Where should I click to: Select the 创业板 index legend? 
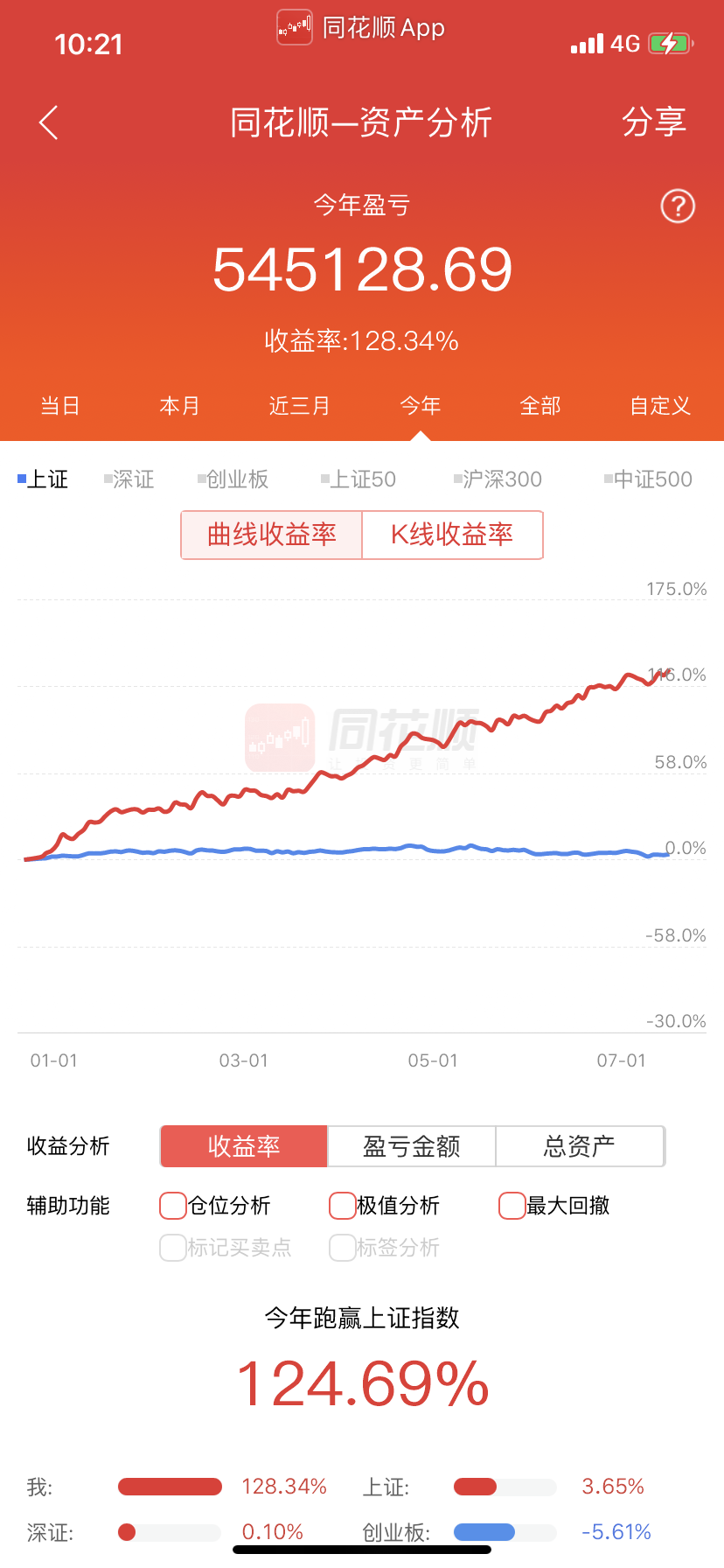(x=233, y=479)
